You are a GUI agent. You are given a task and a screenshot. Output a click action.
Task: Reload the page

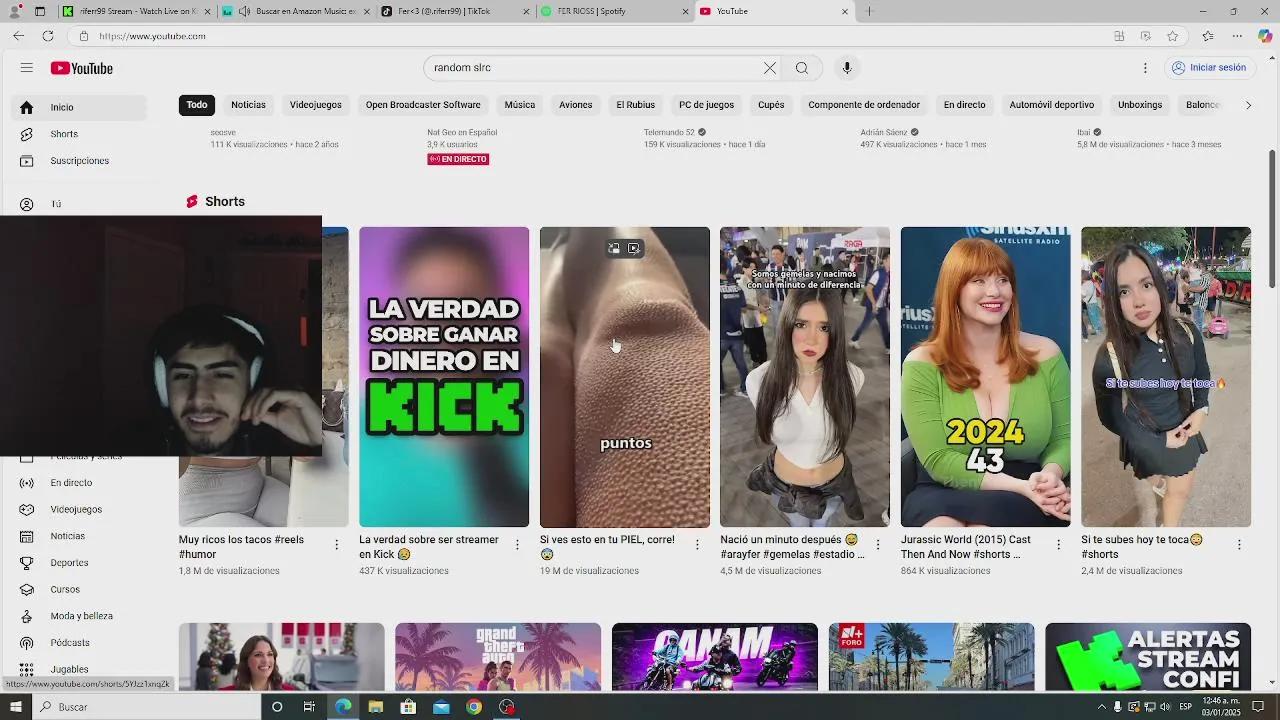pos(47,36)
